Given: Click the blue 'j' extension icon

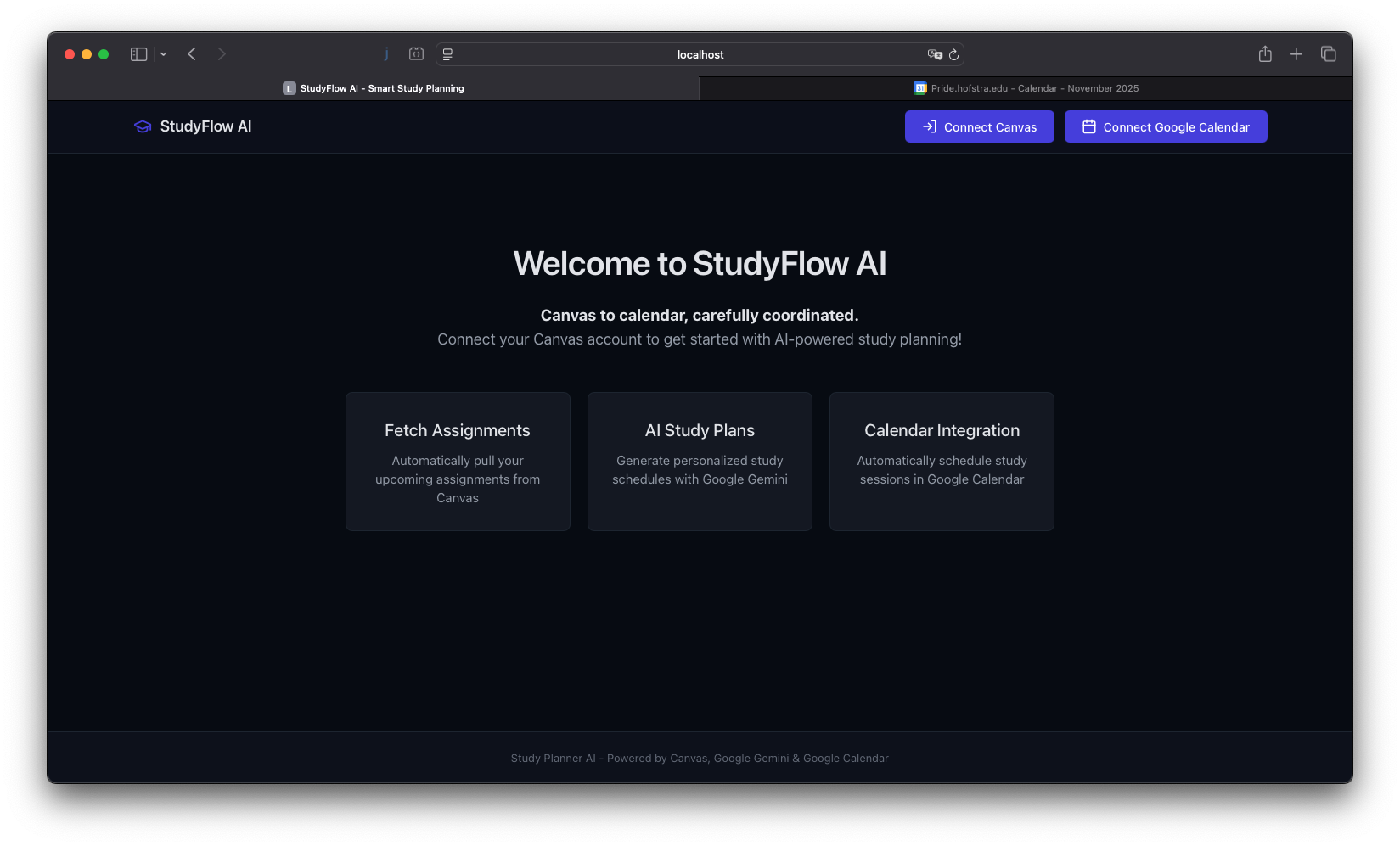Looking at the screenshot, I should (386, 54).
